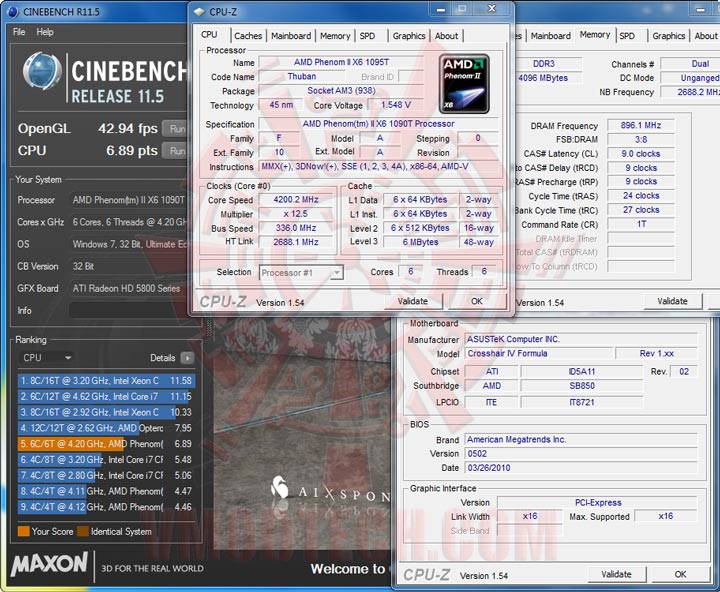
Task: Click the Link Width value x16
Action: (530, 516)
